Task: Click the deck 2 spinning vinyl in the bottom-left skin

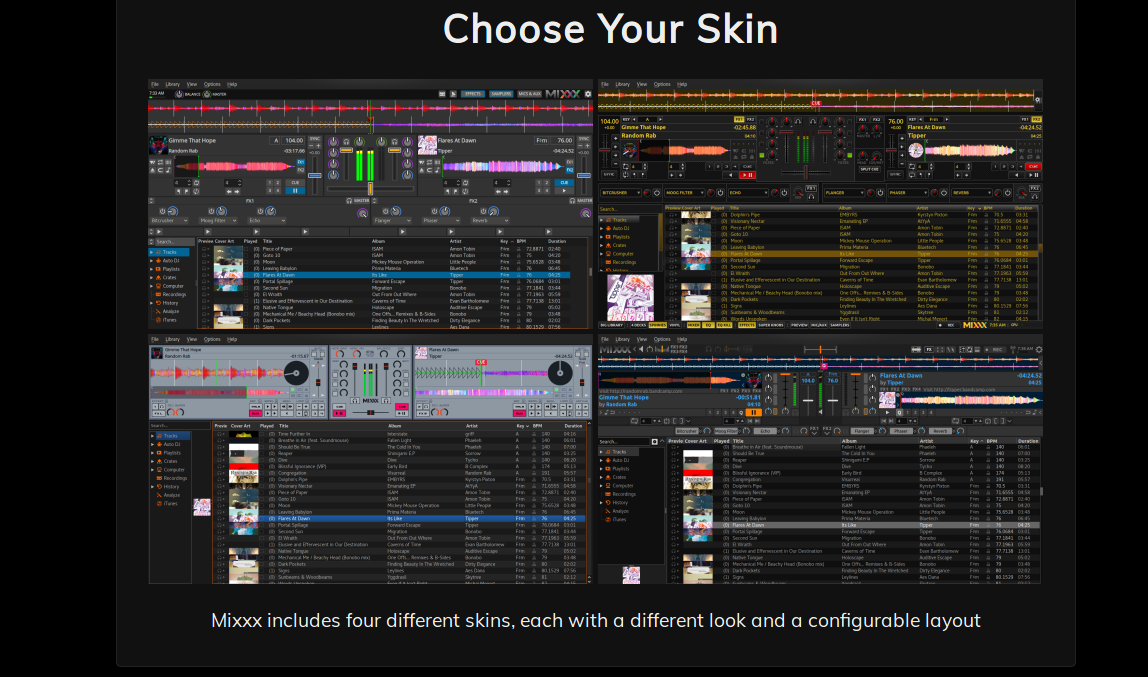Action: click(x=560, y=373)
